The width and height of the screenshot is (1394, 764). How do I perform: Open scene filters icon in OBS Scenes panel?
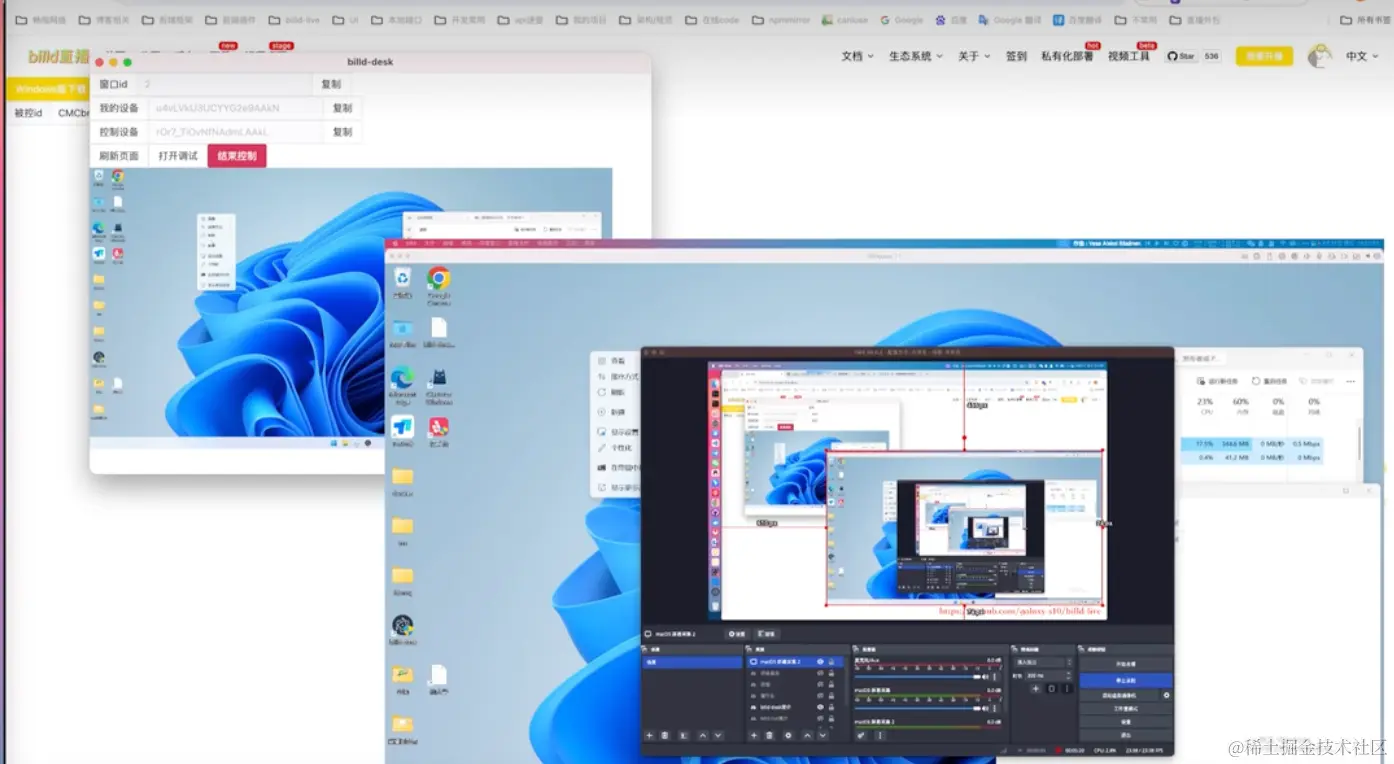click(683, 735)
